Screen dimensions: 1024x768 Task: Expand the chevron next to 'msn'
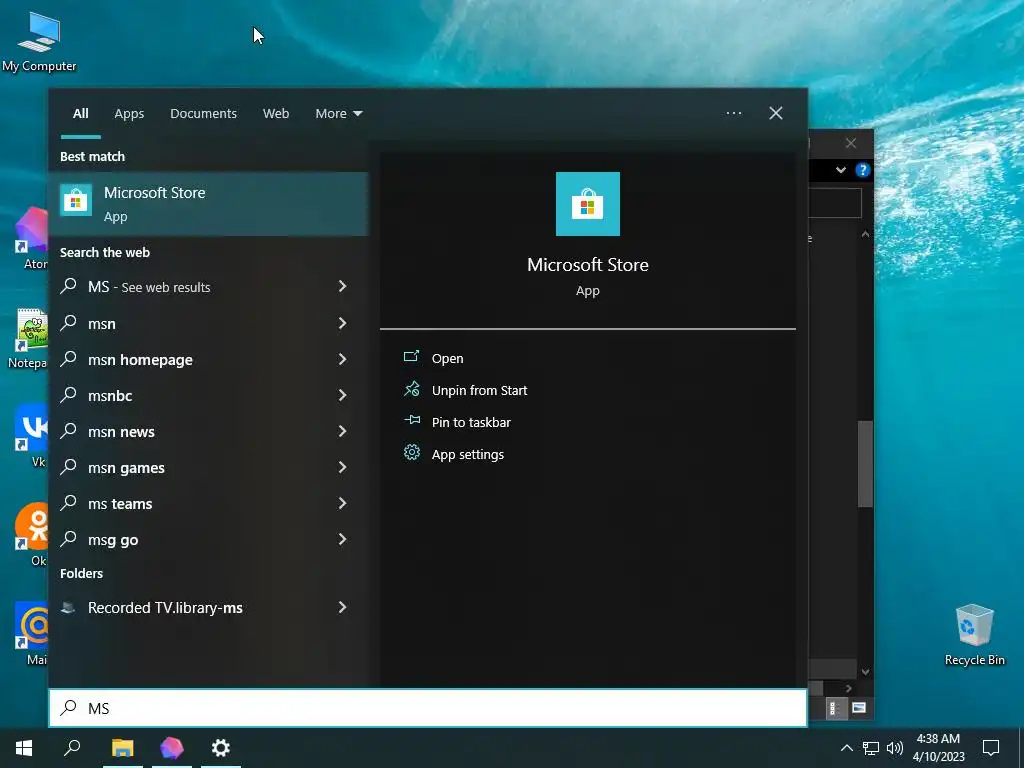coord(342,323)
